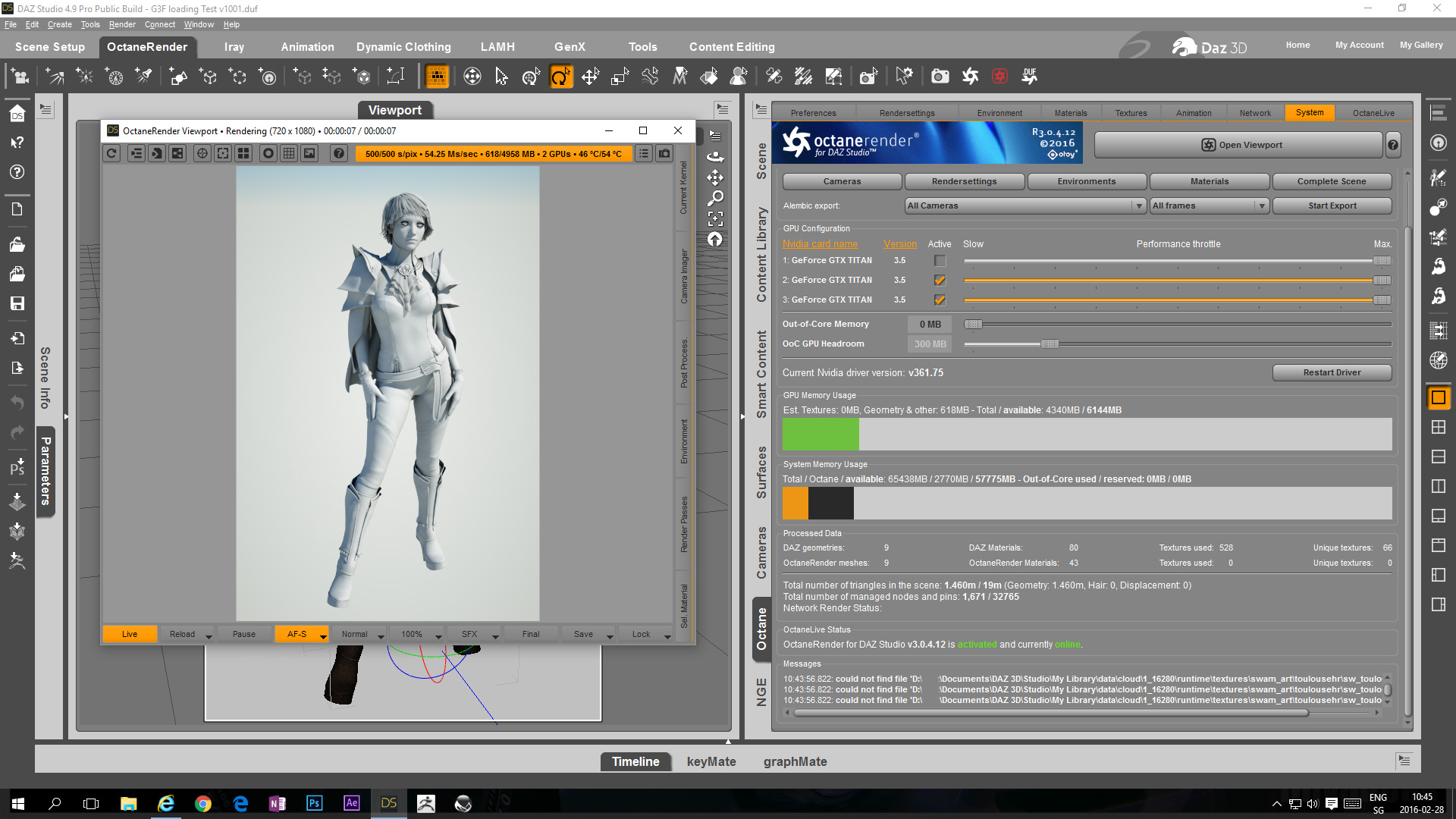Open the All frames dropdown
Viewport: 1456px width, 819px height.
click(1209, 206)
